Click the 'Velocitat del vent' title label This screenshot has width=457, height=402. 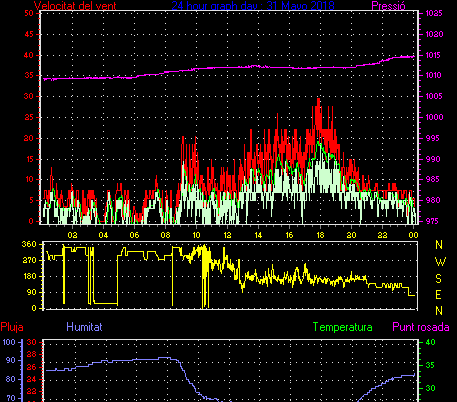(x=75, y=6)
